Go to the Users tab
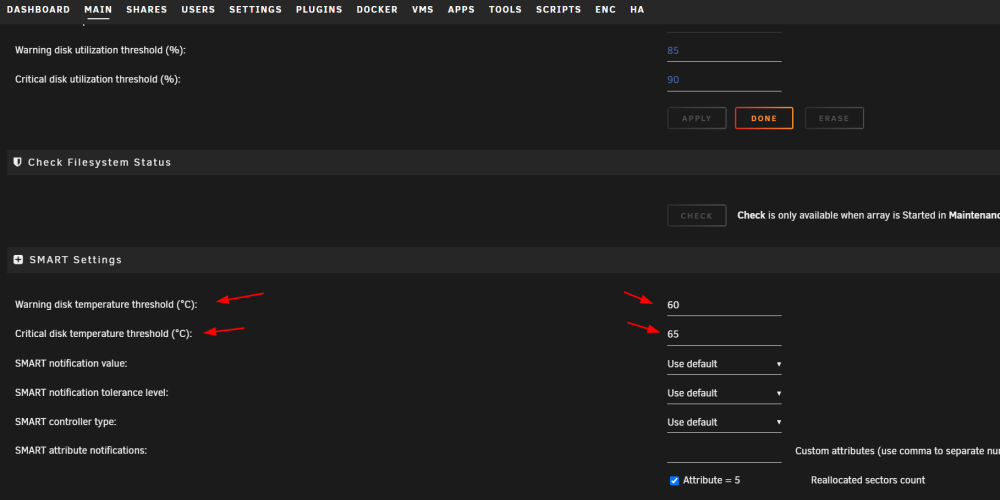 198,10
